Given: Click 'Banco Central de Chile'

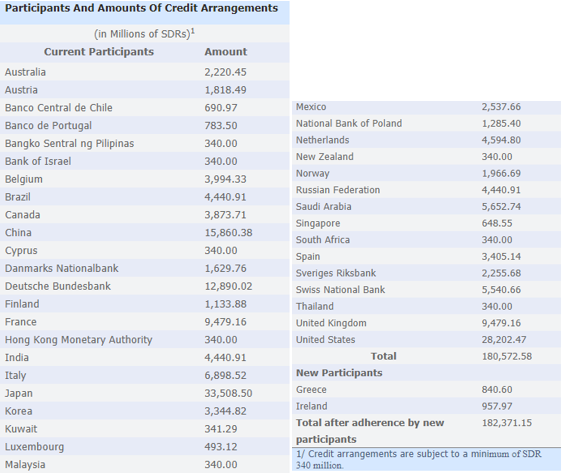Looking at the screenshot, I should click(x=59, y=108).
